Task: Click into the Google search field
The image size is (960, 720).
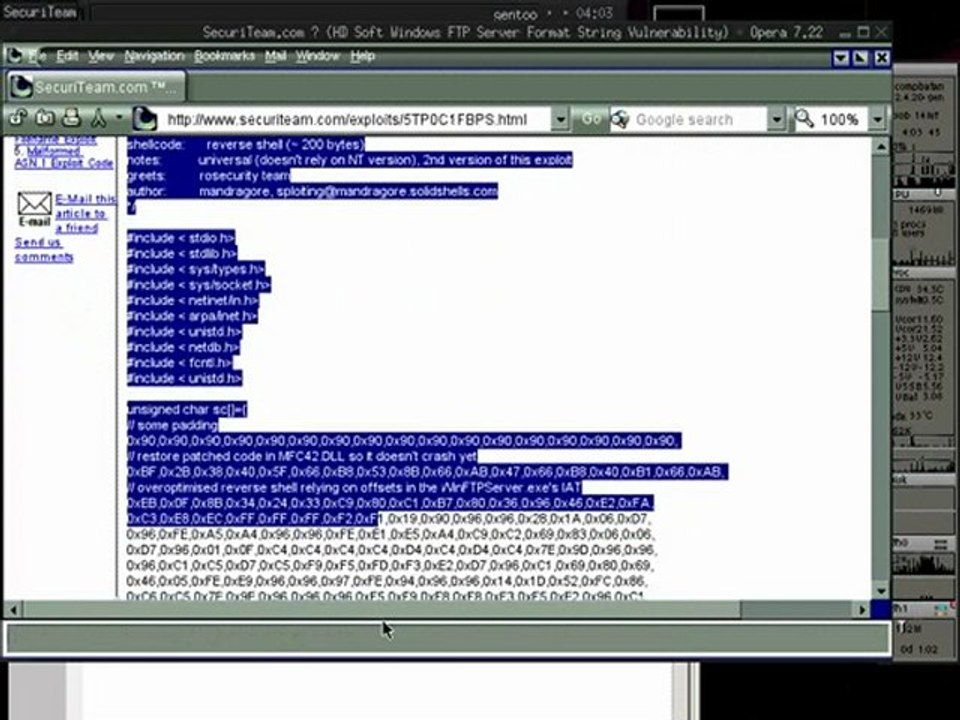Action: [699, 119]
